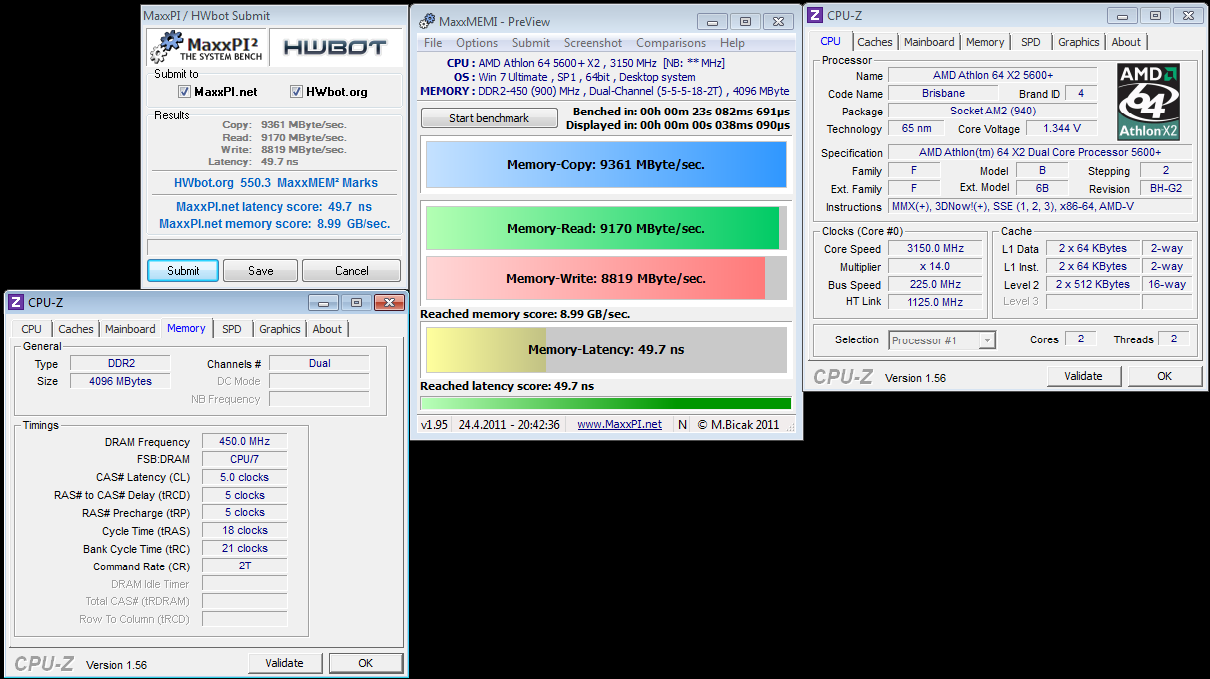Click the AMD Athlon X2 logo image
Image resolution: width=1210 pixels, height=679 pixels.
point(1149,101)
